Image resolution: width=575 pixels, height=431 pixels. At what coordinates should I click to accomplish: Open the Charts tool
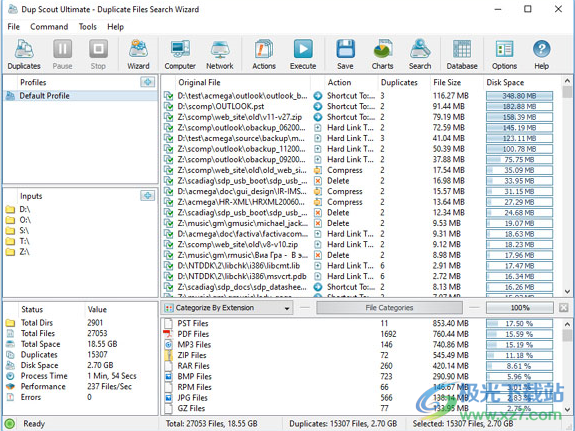click(382, 54)
